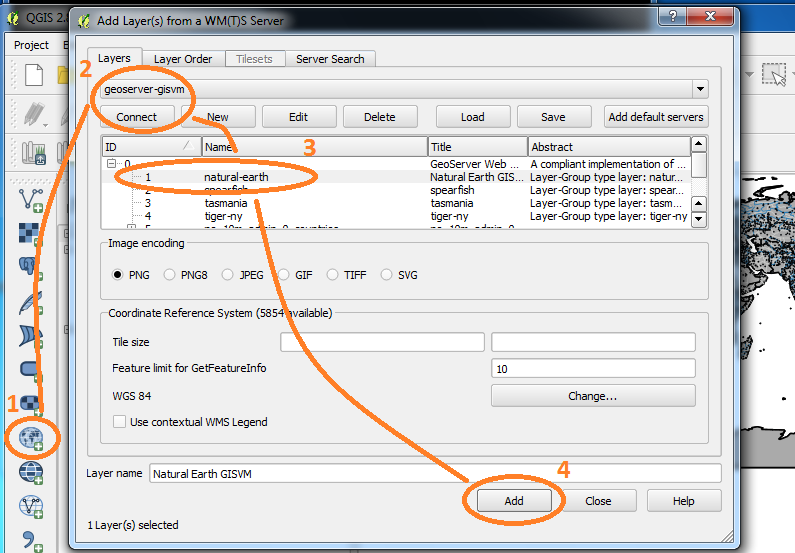Screen dimensions: 795x553
Task: Switch to the Layers tab
Action: (x=114, y=58)
